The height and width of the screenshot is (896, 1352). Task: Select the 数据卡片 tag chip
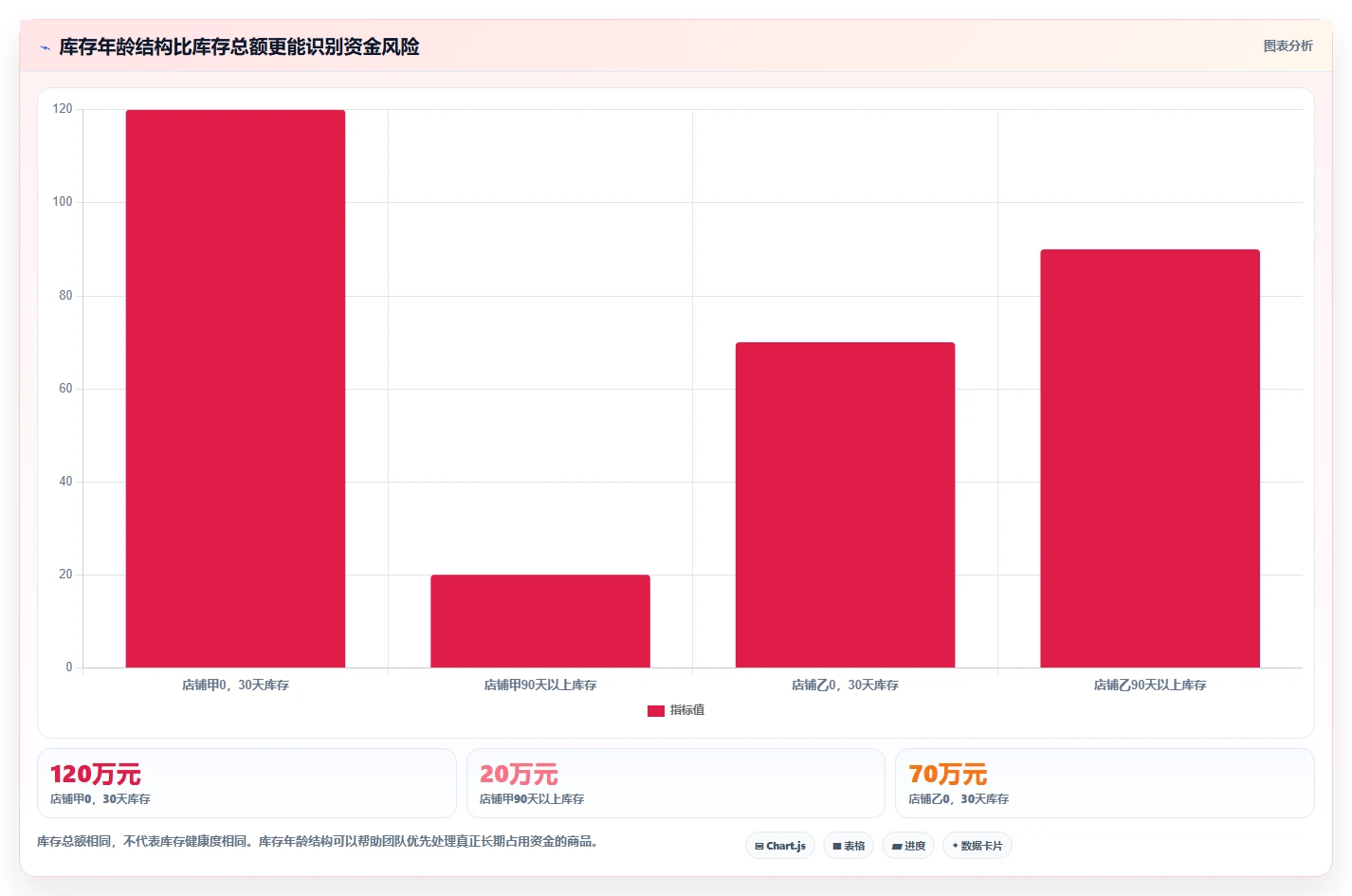tap(977, 846)
